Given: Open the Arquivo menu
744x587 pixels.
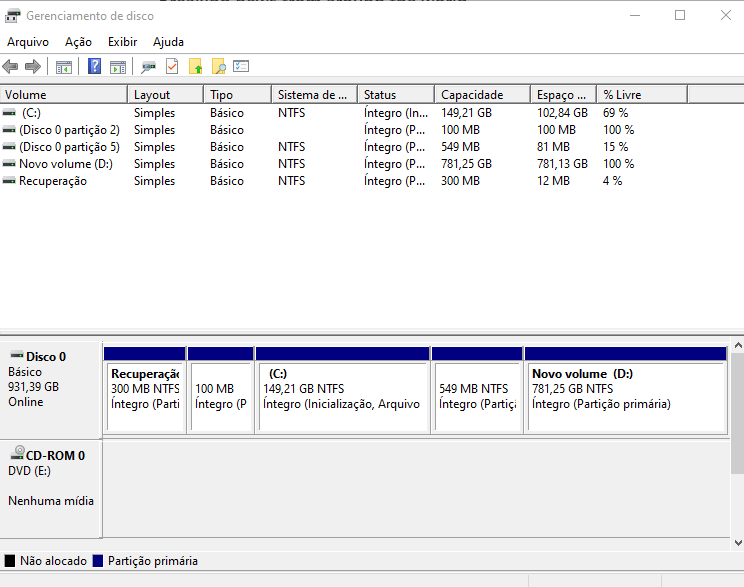Looking at the screenshot, I should (28, 42).
